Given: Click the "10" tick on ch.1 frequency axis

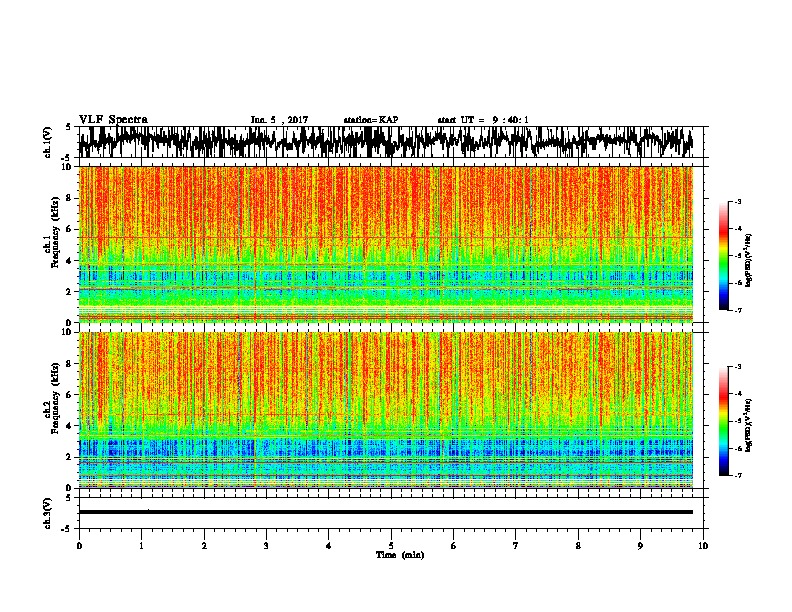Looking at the screenshot, I should click(x=68, y=167).
